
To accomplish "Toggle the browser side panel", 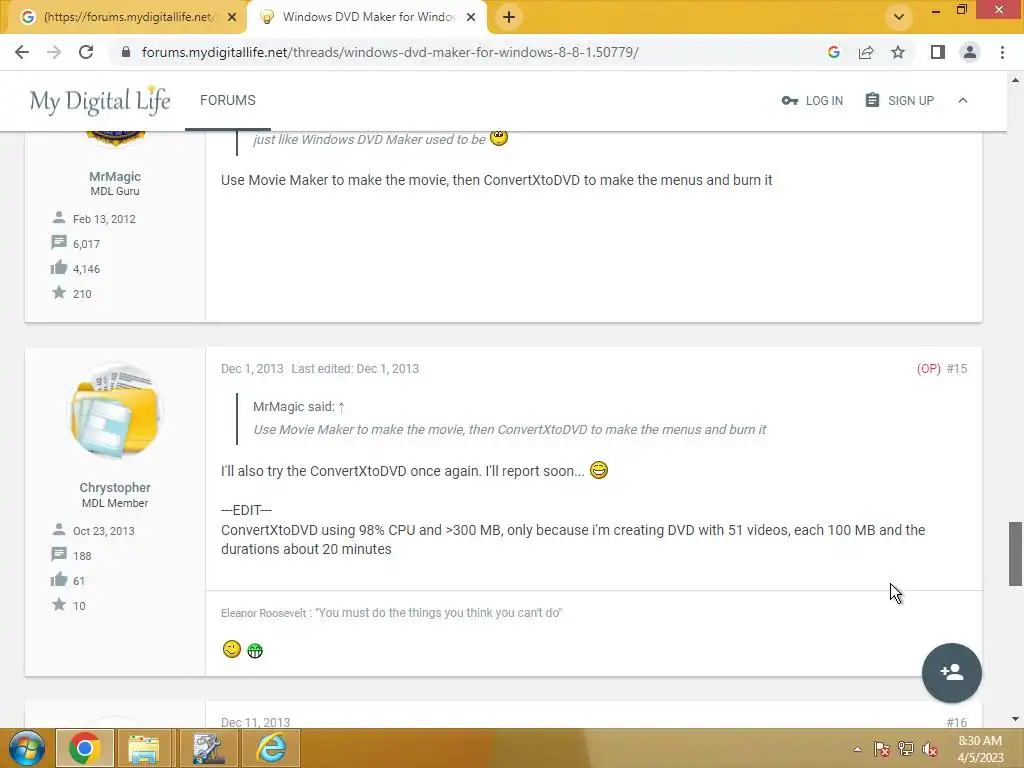I will click(938, 52).
